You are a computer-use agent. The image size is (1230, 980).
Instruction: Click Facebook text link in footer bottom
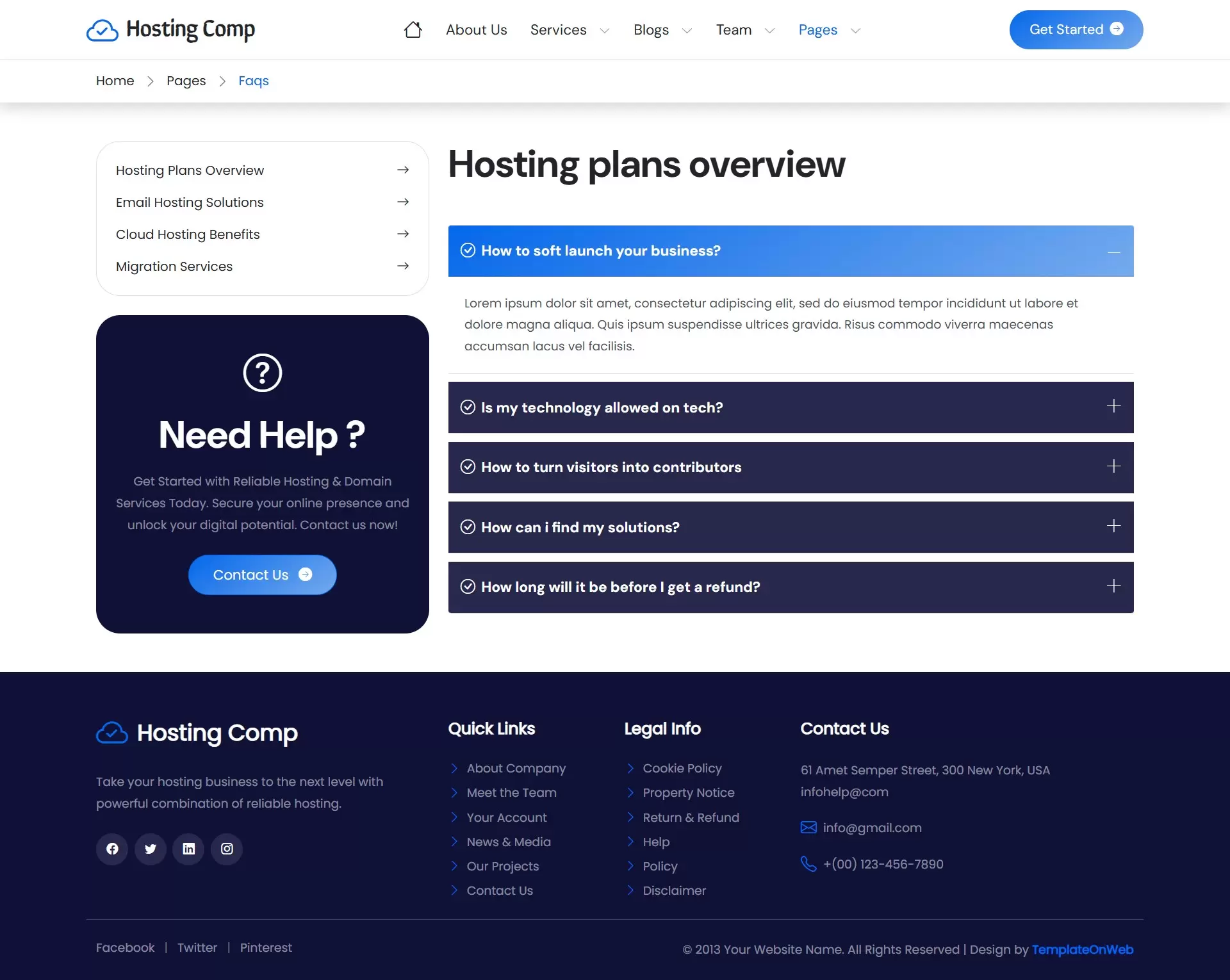pyautogui.click(x=126, y=947)
